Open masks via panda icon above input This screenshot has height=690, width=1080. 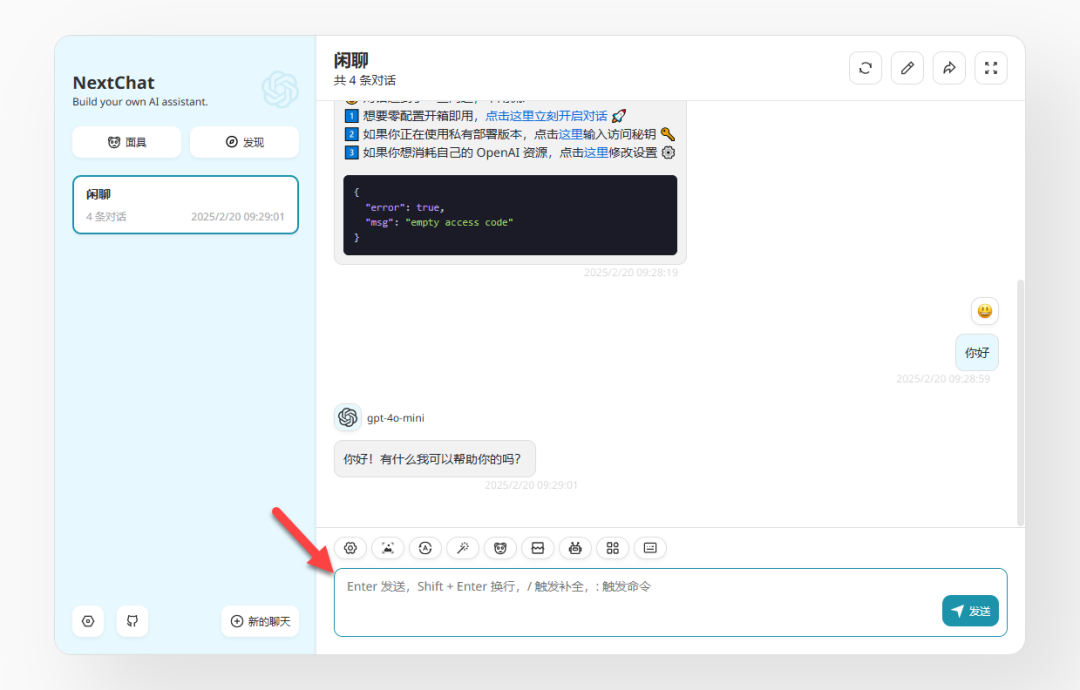pos(500,548)
